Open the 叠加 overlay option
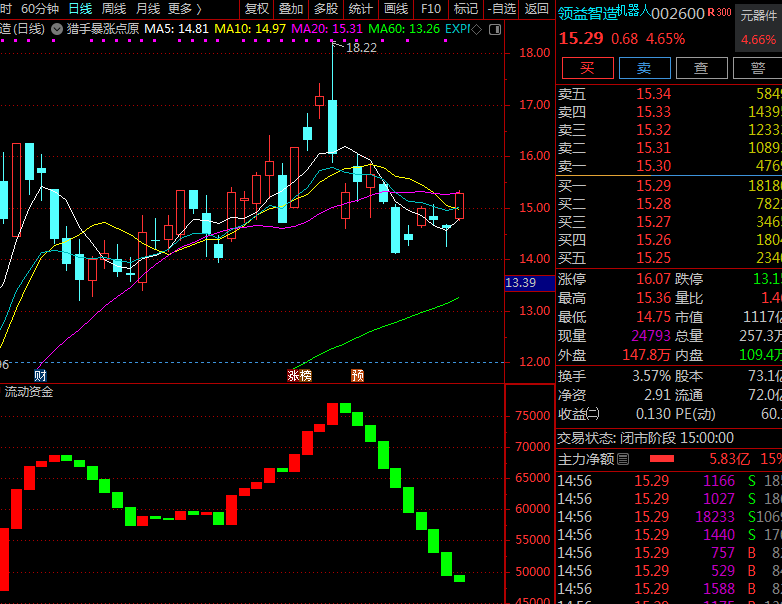This screenshot has height=604, width=782. coord(291,9)
